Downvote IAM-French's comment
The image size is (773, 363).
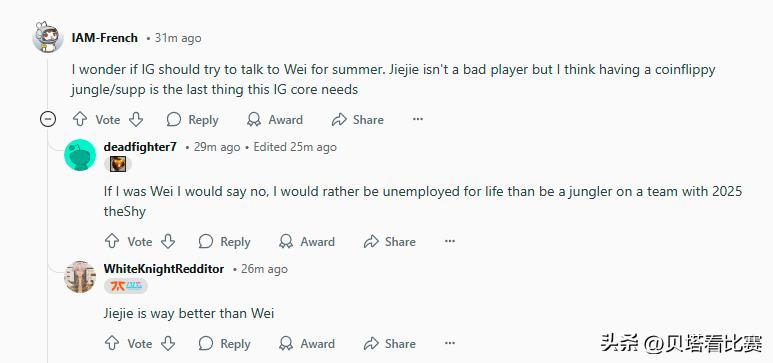point(136,119)
